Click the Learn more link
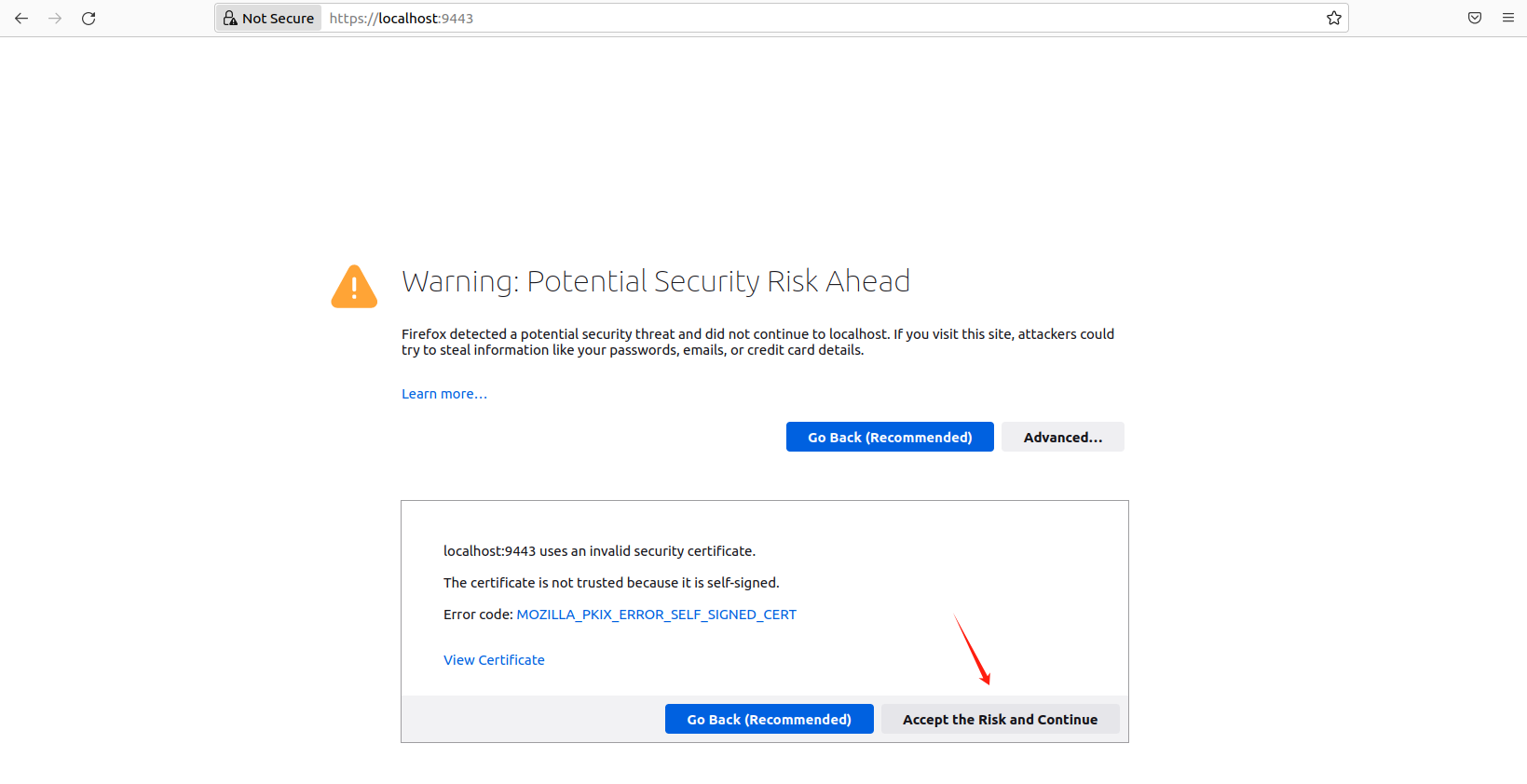 444,394
